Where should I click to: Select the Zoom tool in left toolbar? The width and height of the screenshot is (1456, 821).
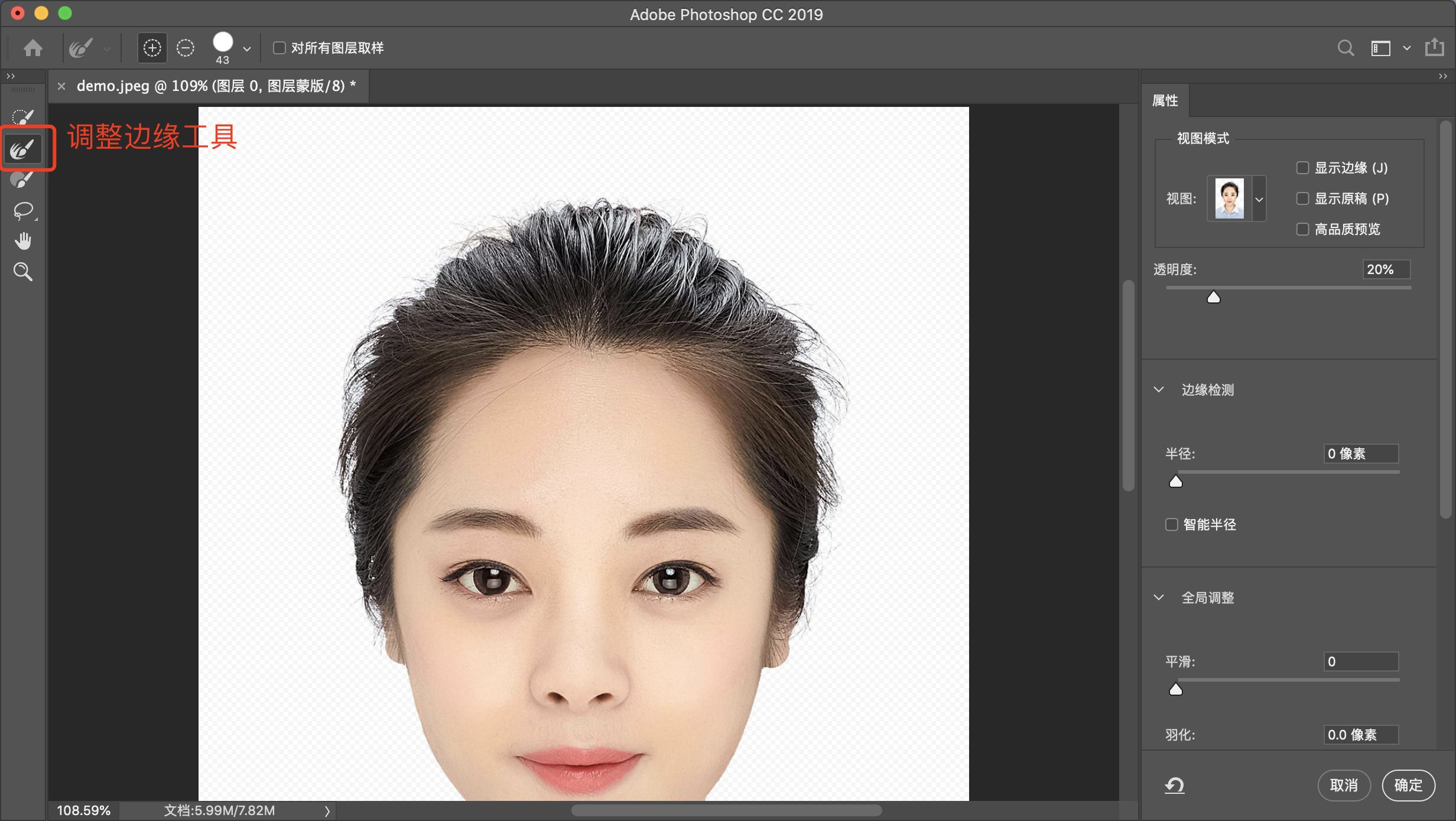23,272
